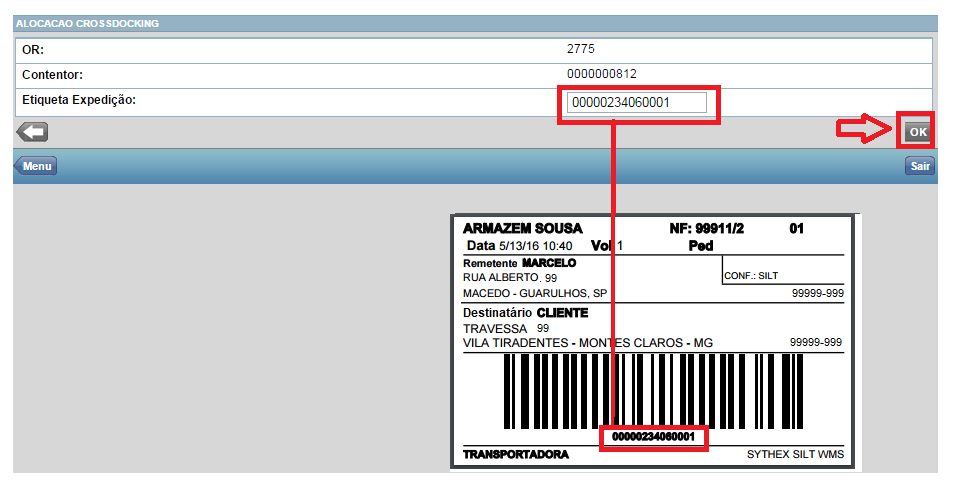This screenshot has height=490, width=956.
Task: Click NF: 99911/2 on the label
Action: tap(707, 229)
